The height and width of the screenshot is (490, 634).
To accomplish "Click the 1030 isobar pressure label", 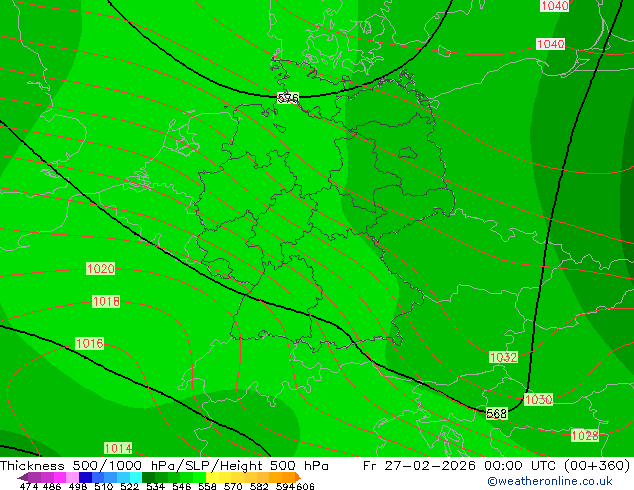I will coord(538,399).
